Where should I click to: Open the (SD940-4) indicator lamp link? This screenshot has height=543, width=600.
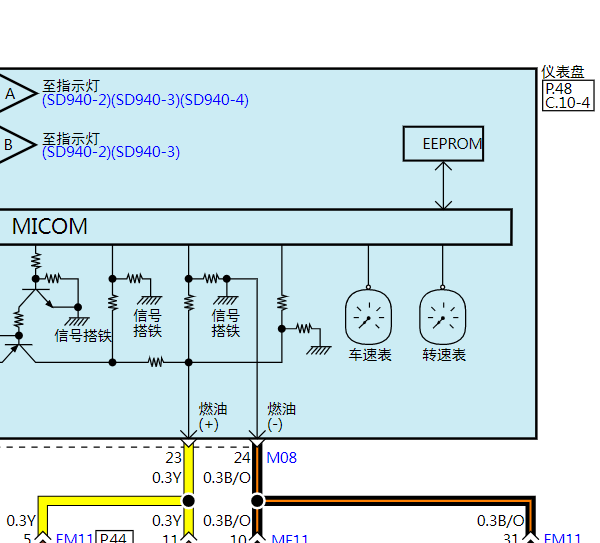[x=214, y=100]
